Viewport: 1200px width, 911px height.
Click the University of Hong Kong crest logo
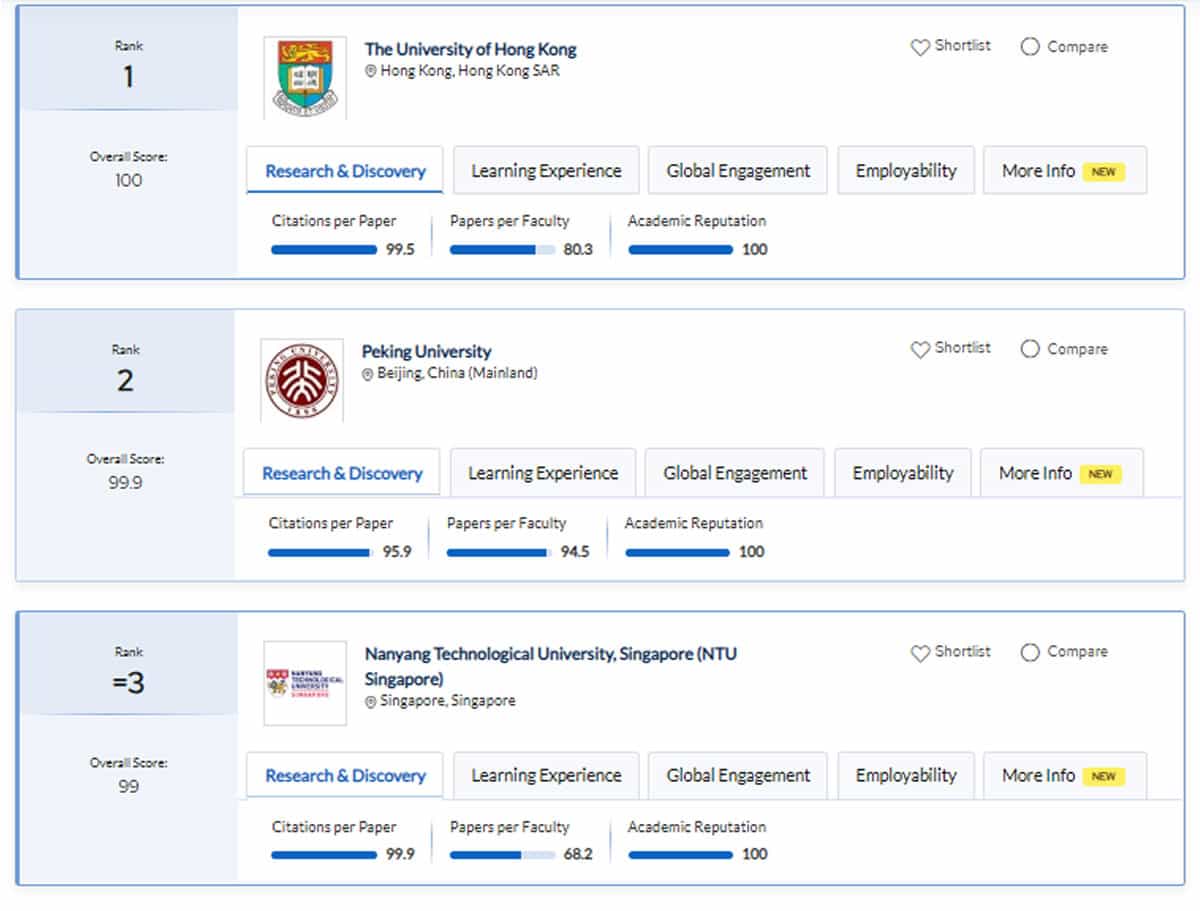click(x=305, y=78)
